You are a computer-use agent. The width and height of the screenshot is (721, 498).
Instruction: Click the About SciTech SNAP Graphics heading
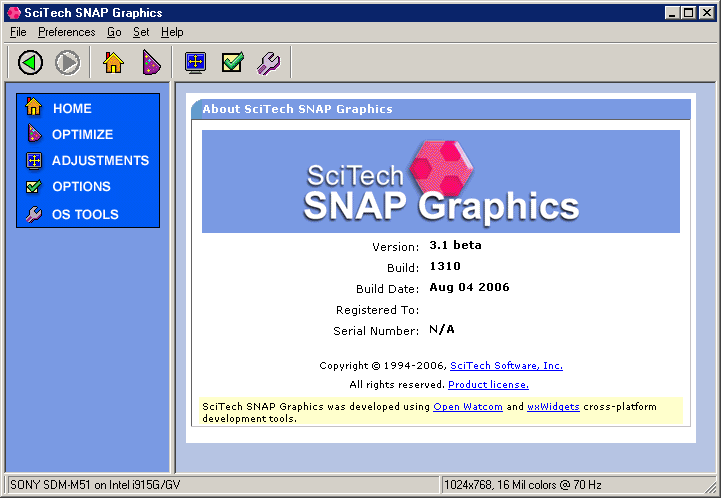(298, 109)
